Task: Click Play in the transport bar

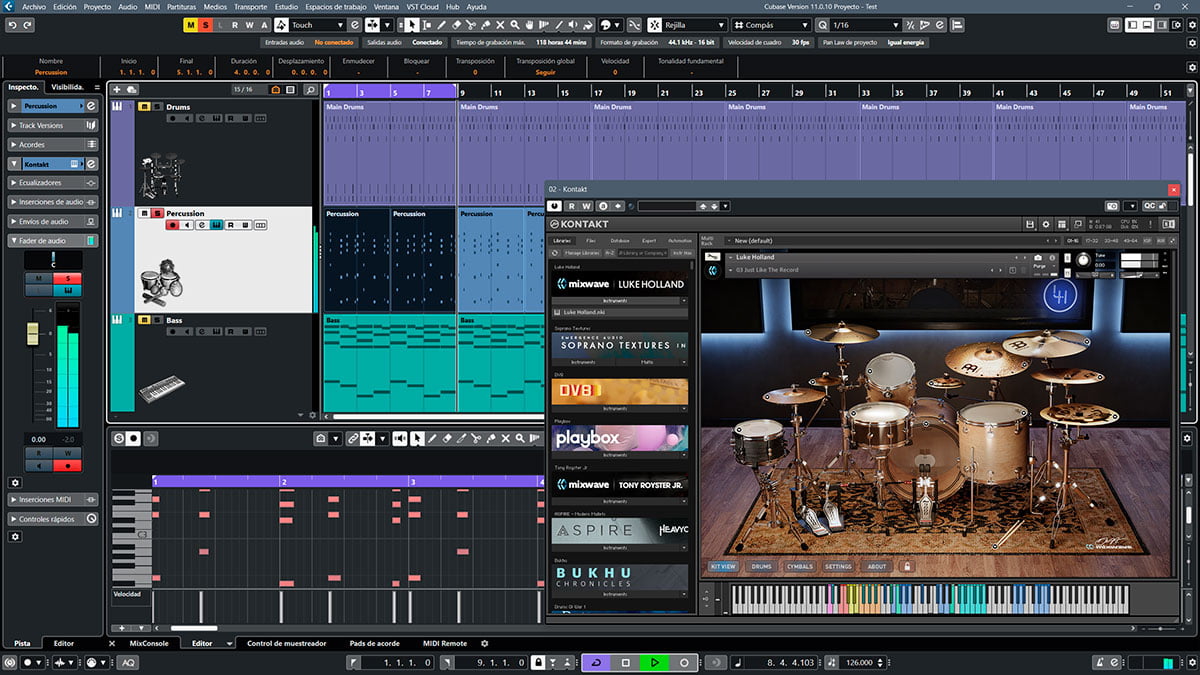Action: coord(653,662)
